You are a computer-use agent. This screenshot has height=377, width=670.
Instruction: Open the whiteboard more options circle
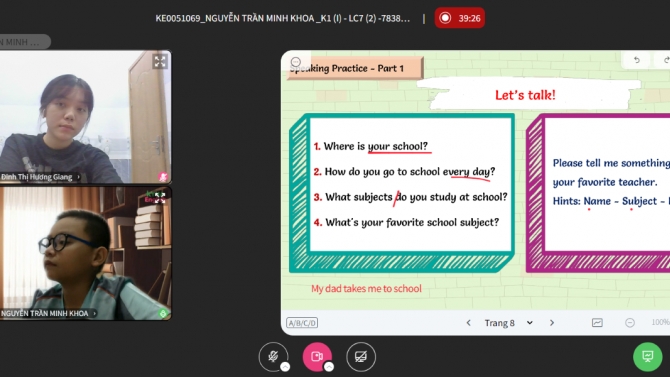296,62
